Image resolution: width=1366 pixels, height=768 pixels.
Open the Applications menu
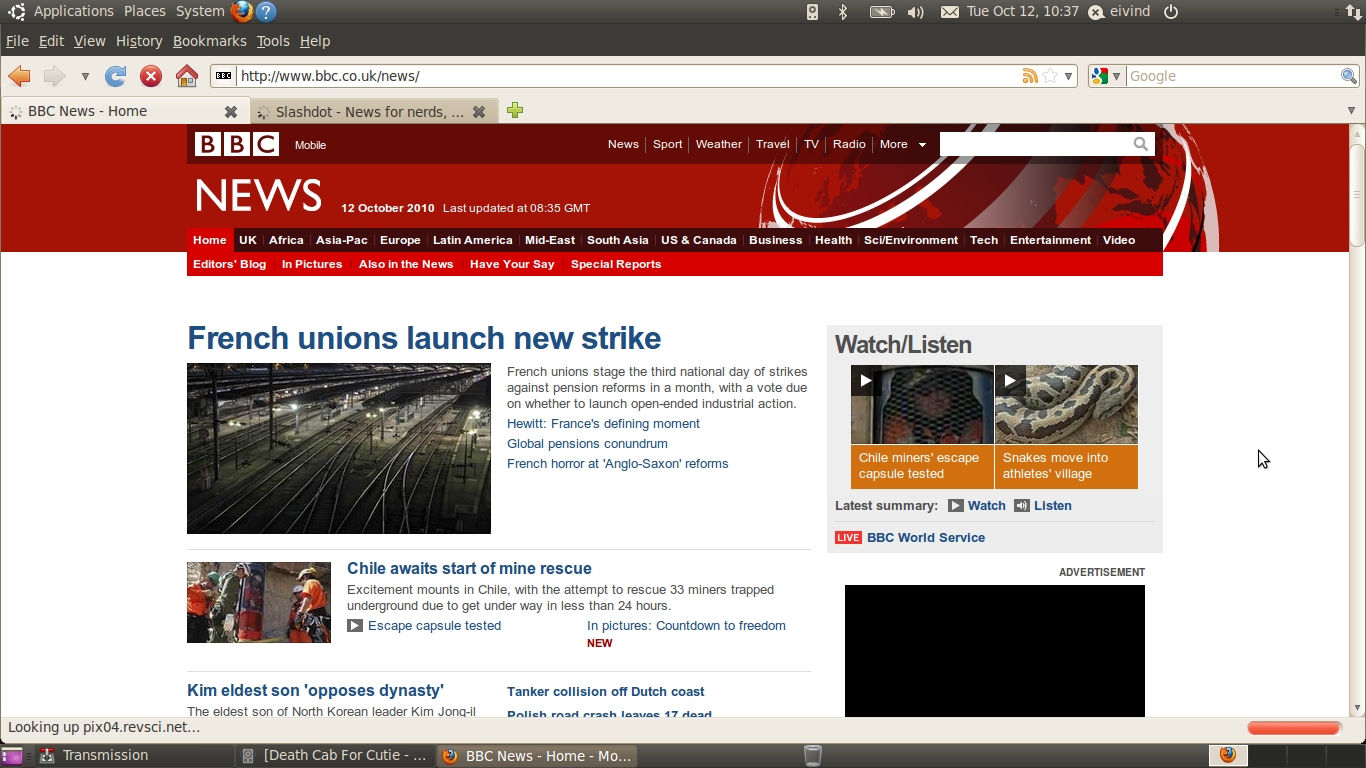click(74, 11)
